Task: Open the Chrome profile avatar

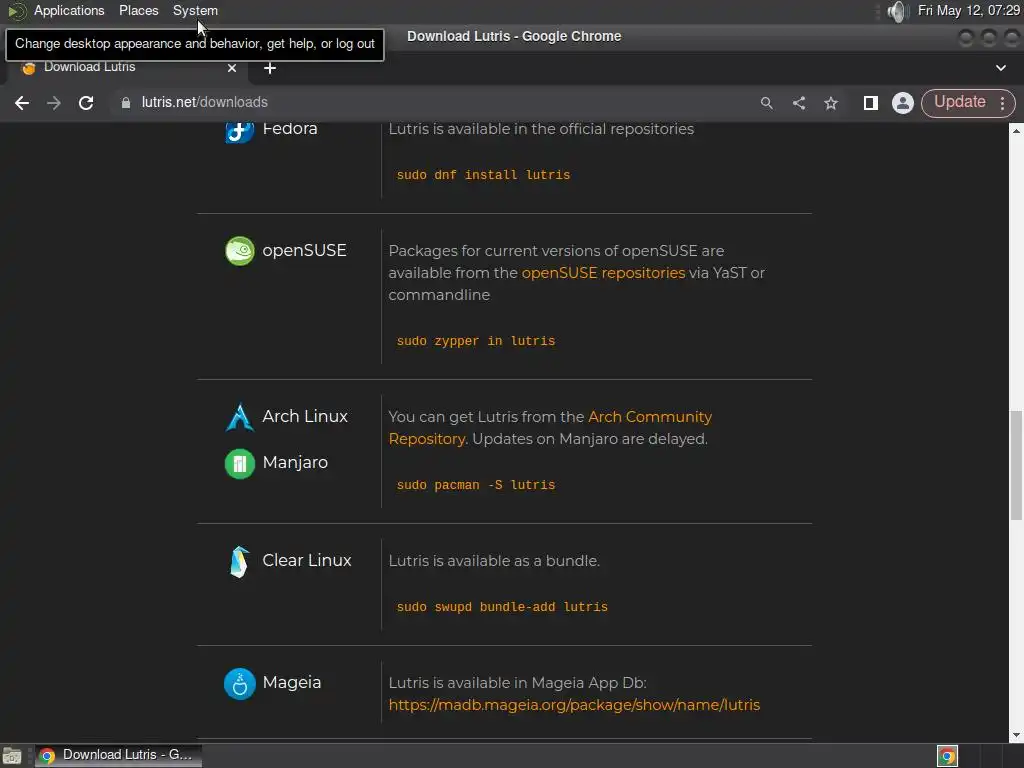Action: [903, 103]
